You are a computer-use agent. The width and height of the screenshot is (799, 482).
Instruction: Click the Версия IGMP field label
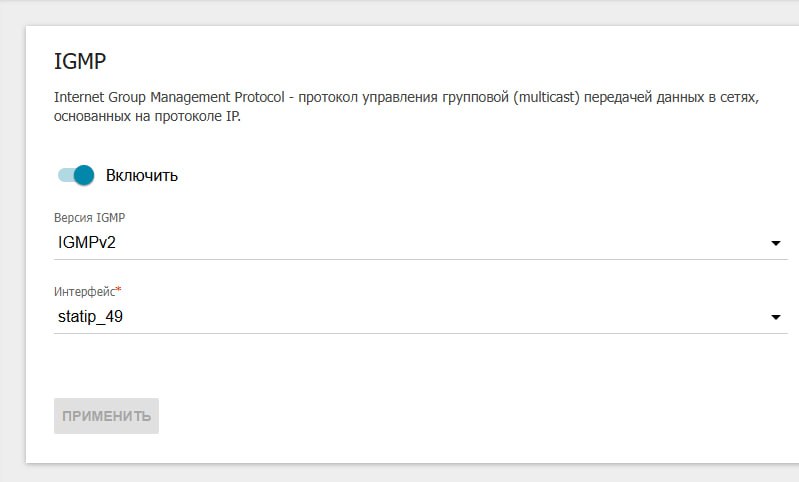click(89, 218)
